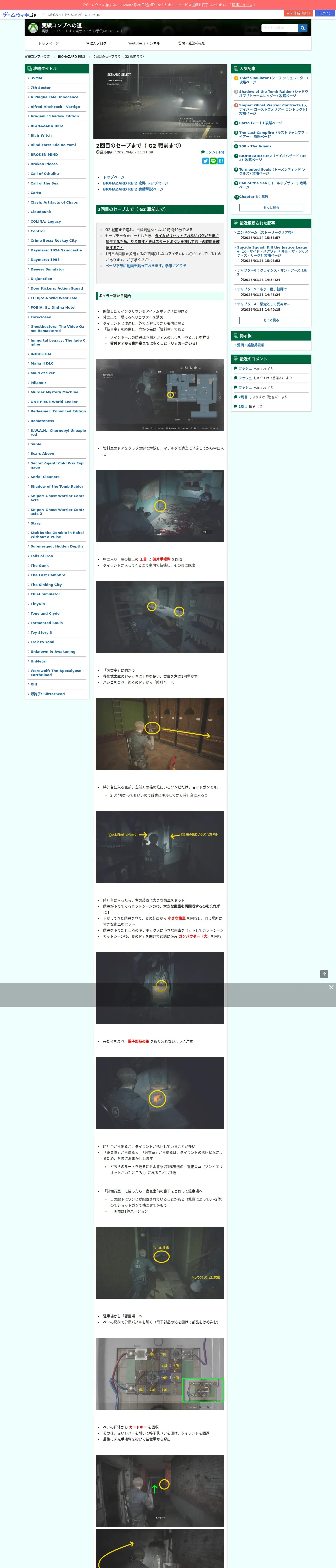Click the wiki作成(無料) button
The image size is (336, 1568).
[298, 13]
